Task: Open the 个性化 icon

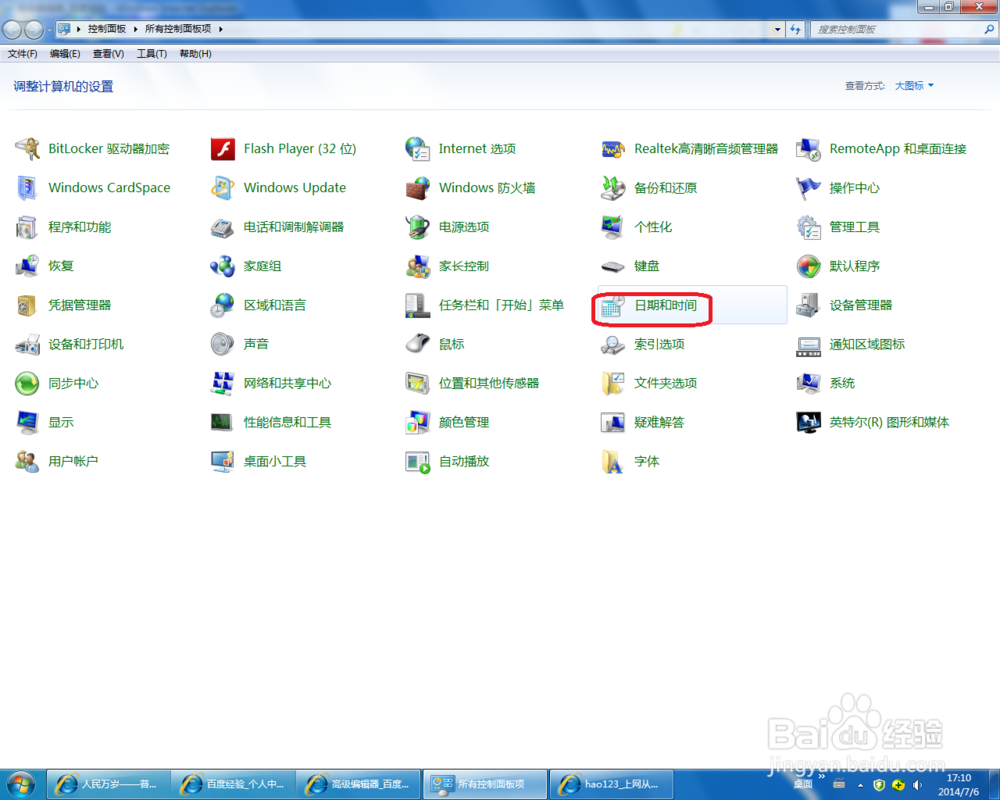Action: [613, 227]
